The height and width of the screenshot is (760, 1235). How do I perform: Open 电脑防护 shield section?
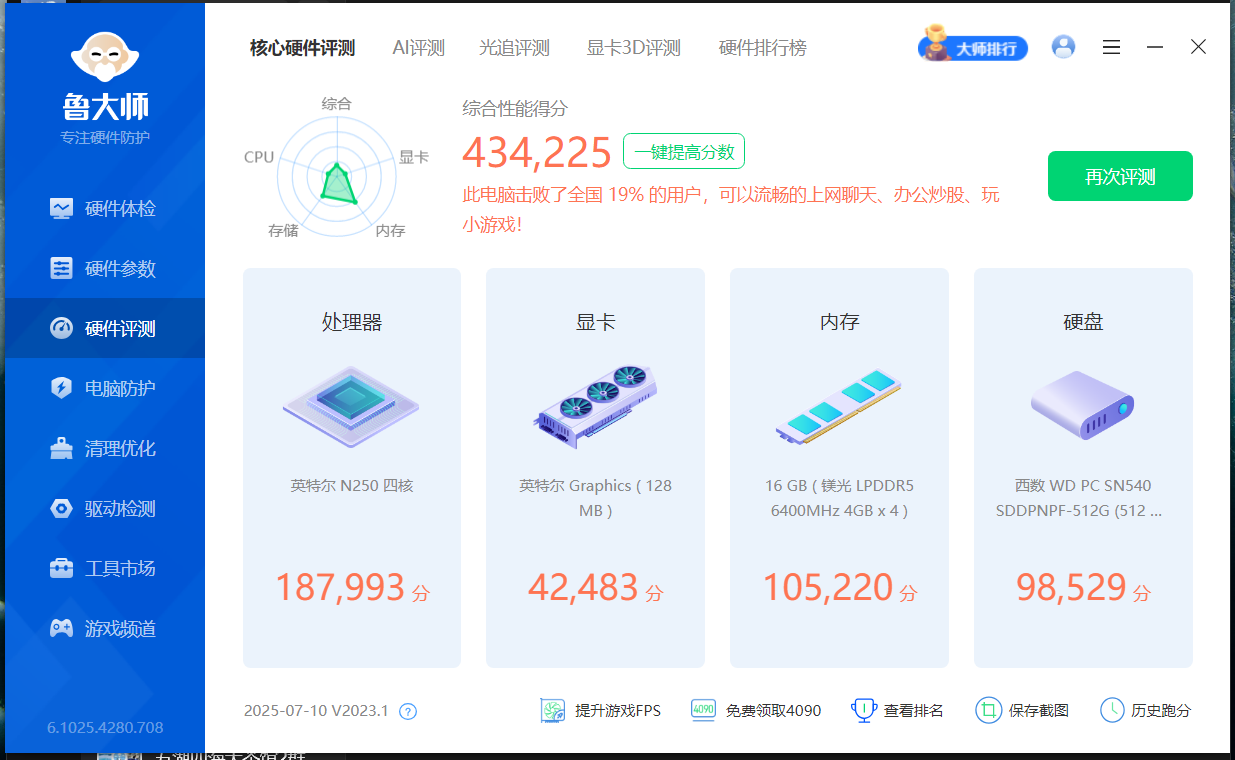click(104, 388)
